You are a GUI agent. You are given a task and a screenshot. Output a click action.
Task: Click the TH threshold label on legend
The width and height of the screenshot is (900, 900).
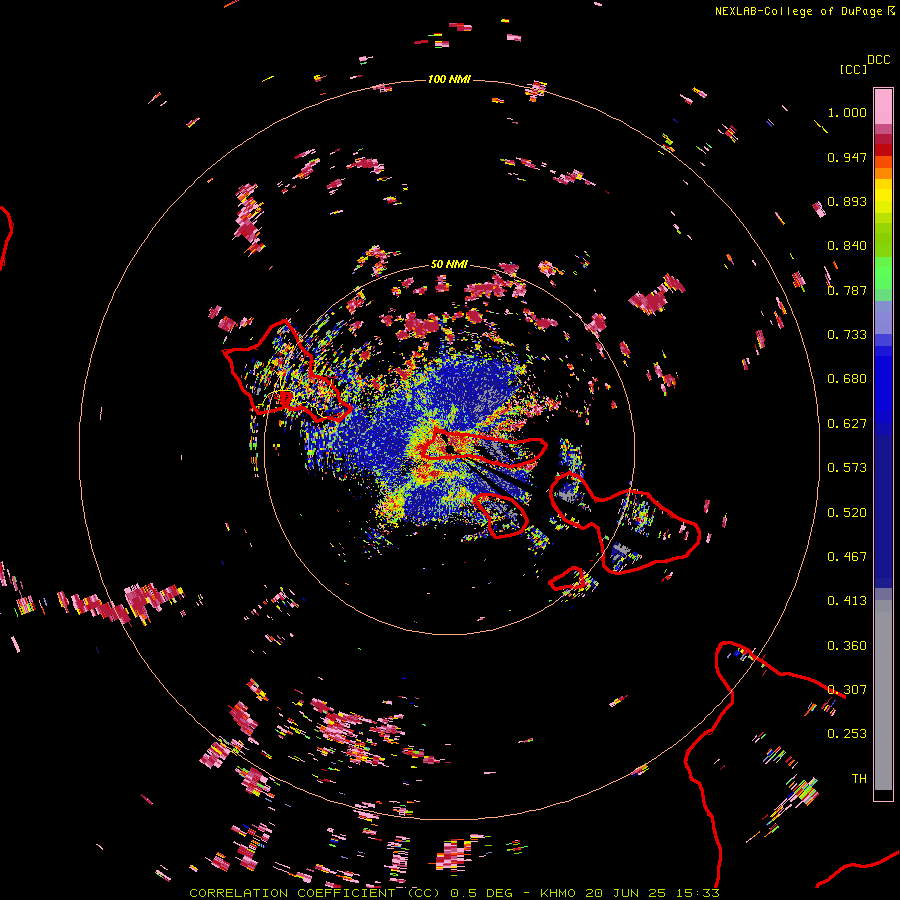coord(859,779)
